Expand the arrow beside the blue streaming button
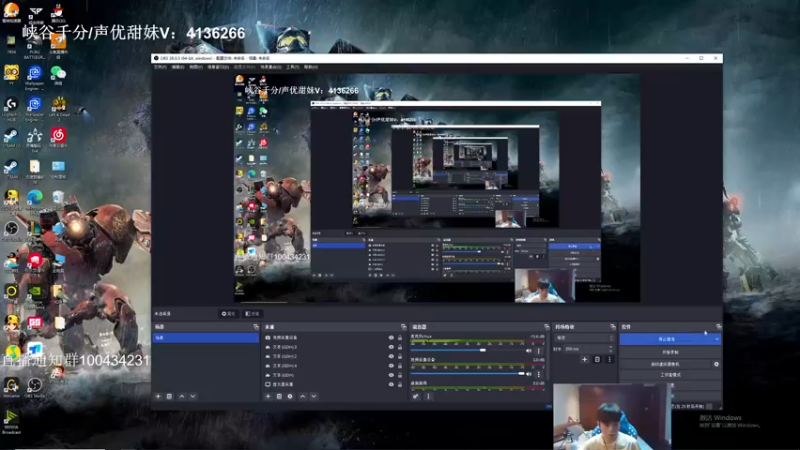Screen dimensions: 800x450 717,339
